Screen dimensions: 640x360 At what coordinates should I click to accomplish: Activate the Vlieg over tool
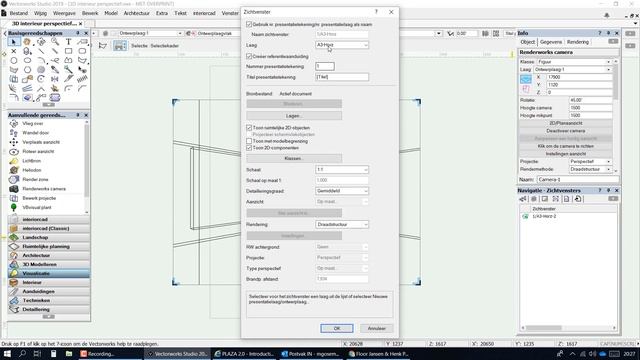tap(33, 123)
